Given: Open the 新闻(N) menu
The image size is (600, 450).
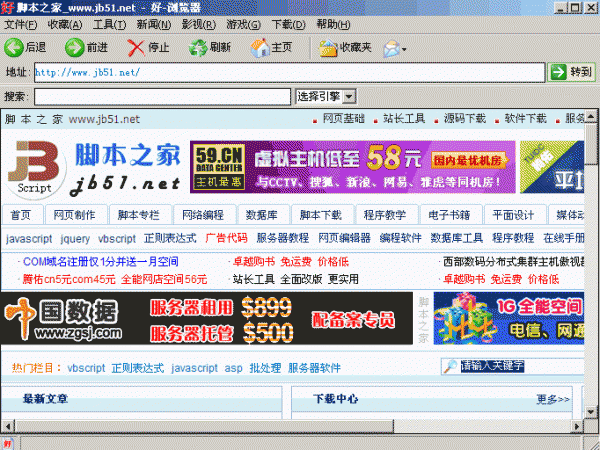Looking at the screenshot, I should [154, 25].
